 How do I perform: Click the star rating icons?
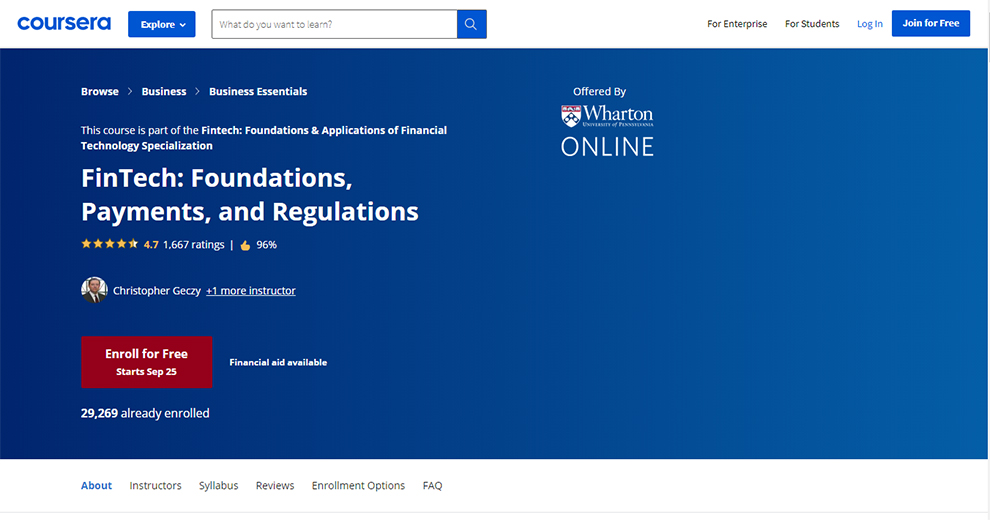(x=110, y=244)
